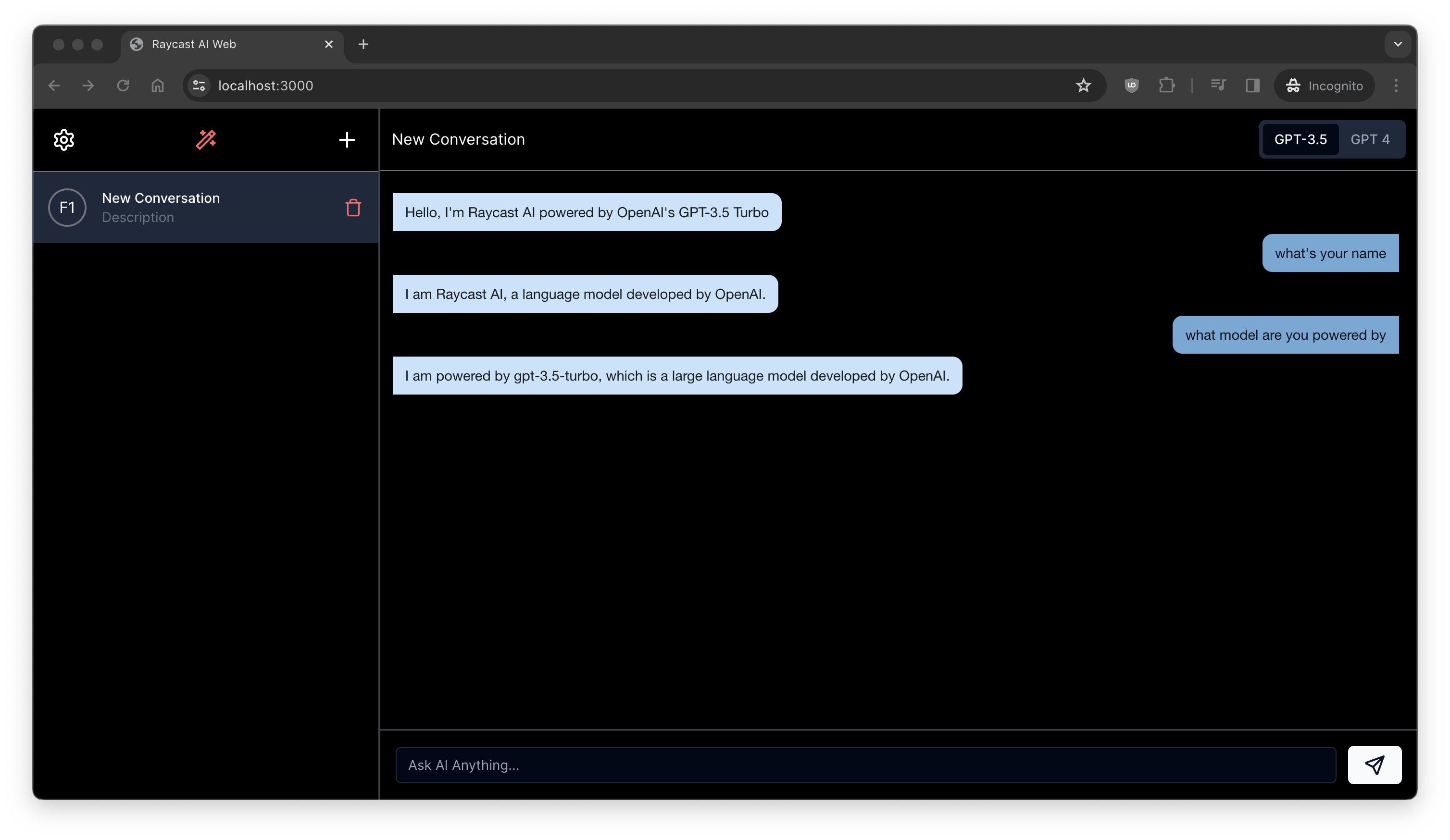The width and height of the screenshot is (1450, 840).
Task: Open settings via the gear icon
Action: (64, 140)
